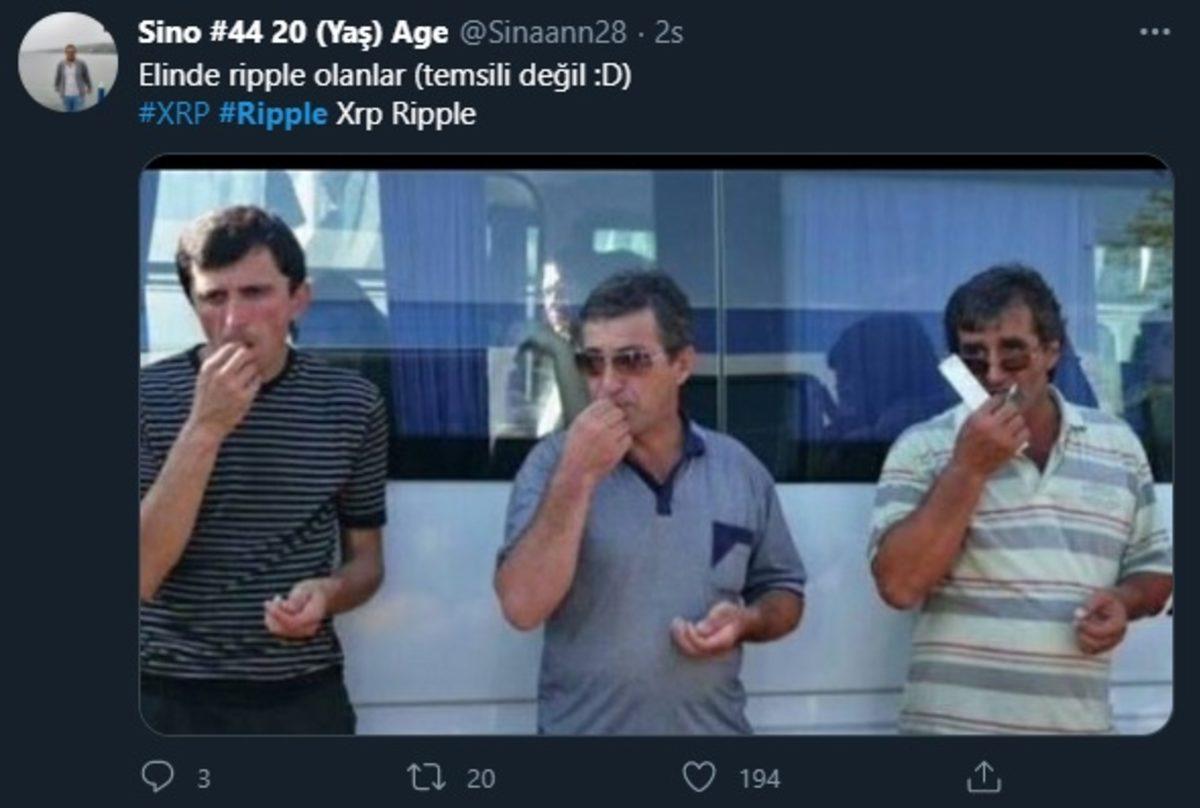Click the Sino profile avatar picture
This screenshot has height=808, width=1200.
click(68, 62)
